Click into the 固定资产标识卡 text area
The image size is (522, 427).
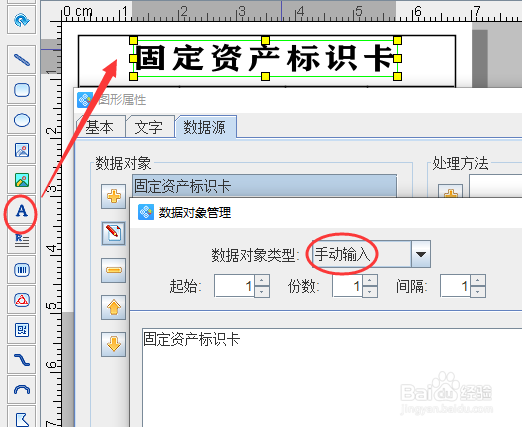click(x=332, y=377)
